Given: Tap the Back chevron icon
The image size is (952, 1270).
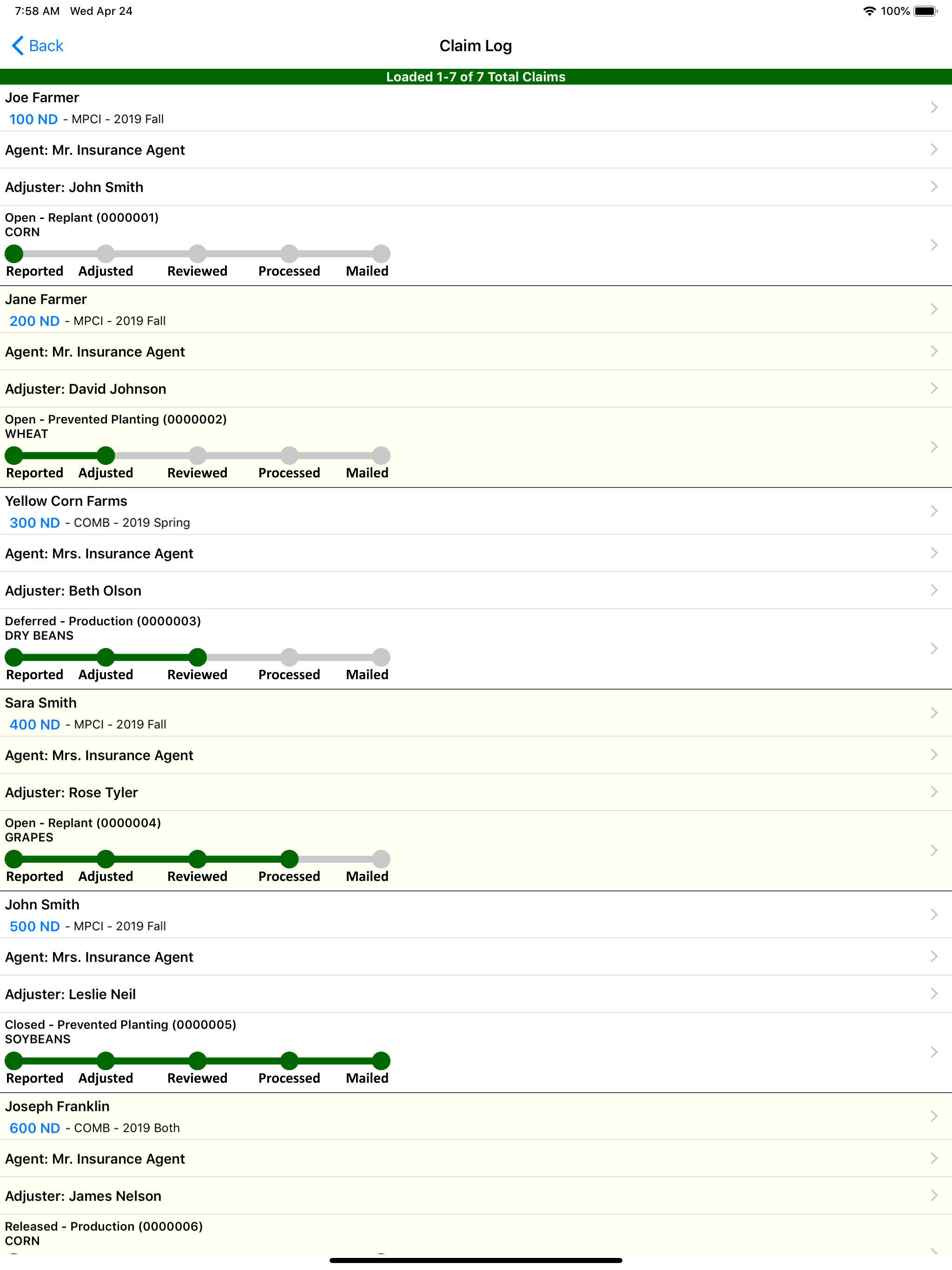Looking at the screenshot, I should coord(18,46).
